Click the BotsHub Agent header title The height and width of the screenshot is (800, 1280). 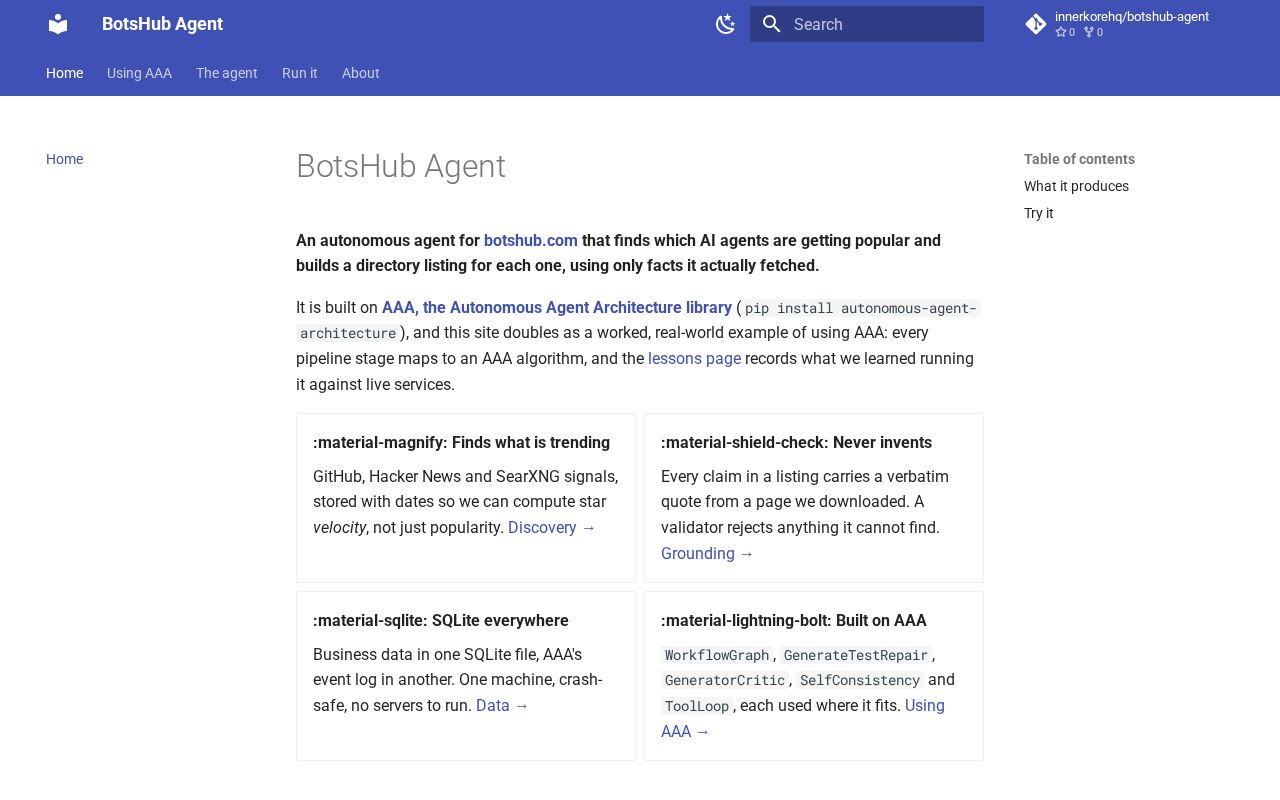coord(162,24)
